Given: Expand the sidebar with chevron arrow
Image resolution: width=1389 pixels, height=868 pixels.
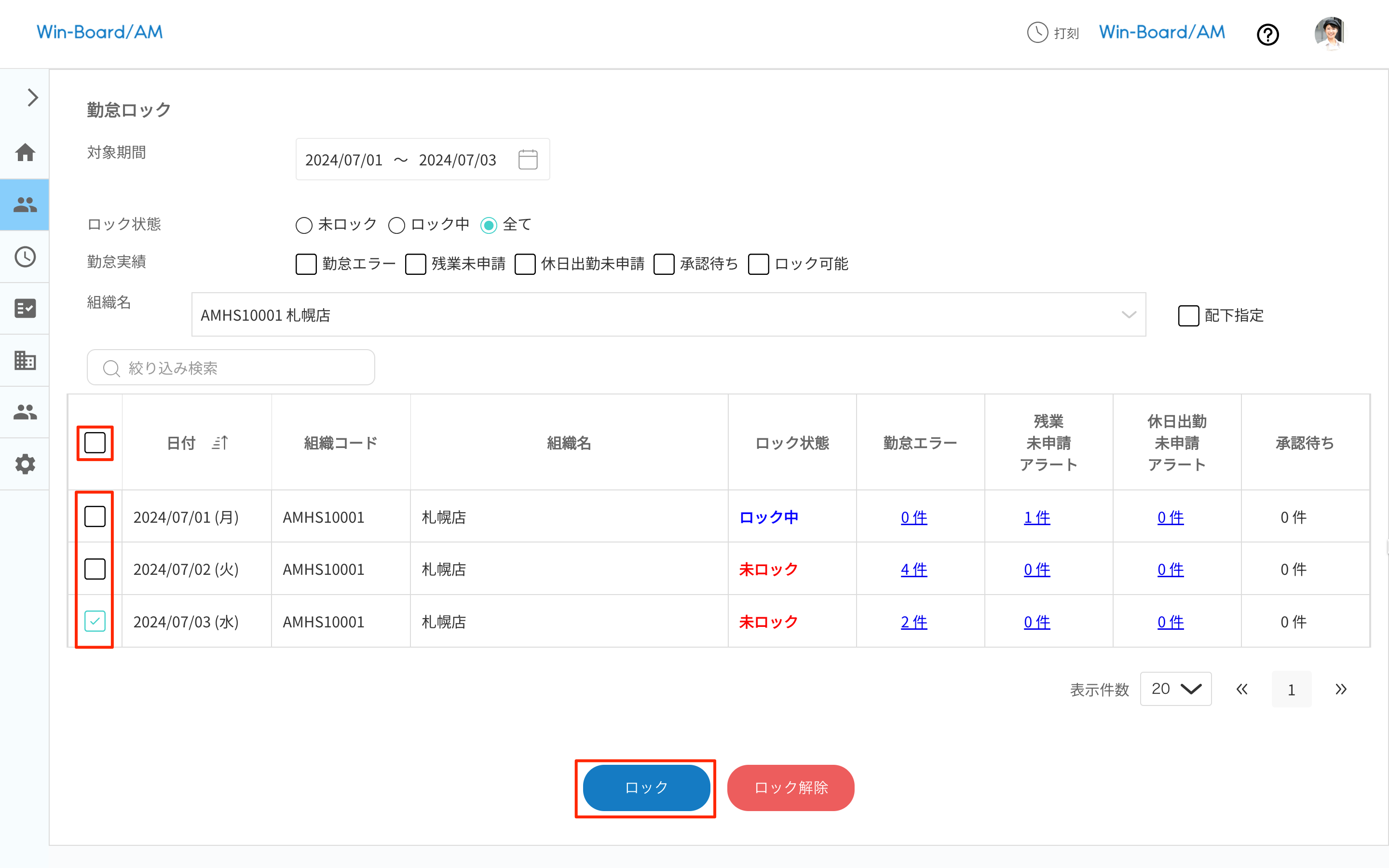Looking at the screenshot, I should (x=32, y=97).
